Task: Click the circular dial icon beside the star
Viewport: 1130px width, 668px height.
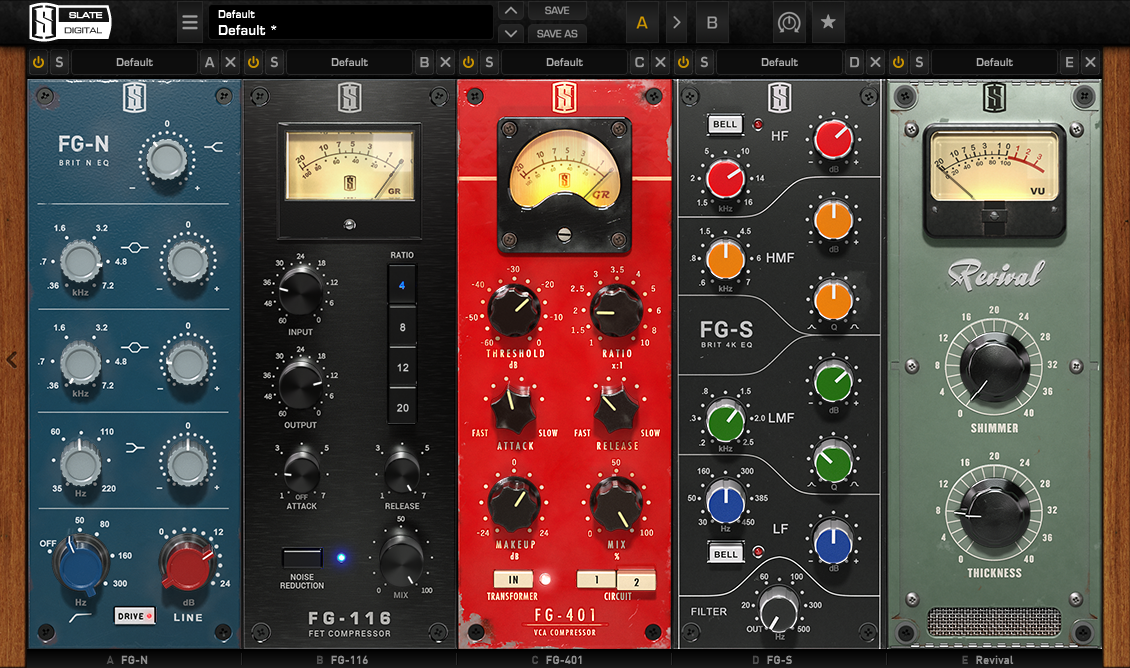Action: [789, 21]
